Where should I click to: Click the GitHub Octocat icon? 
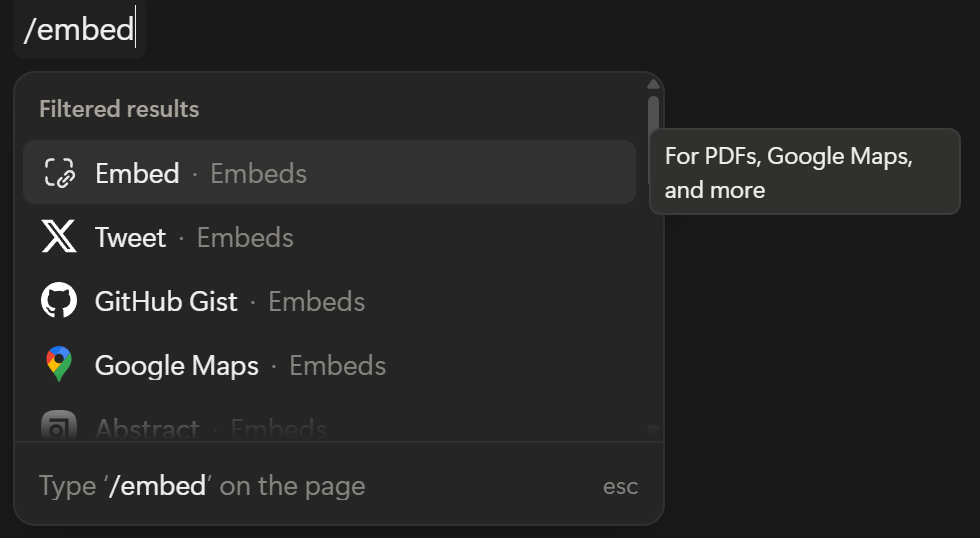[x=59, y=301]
